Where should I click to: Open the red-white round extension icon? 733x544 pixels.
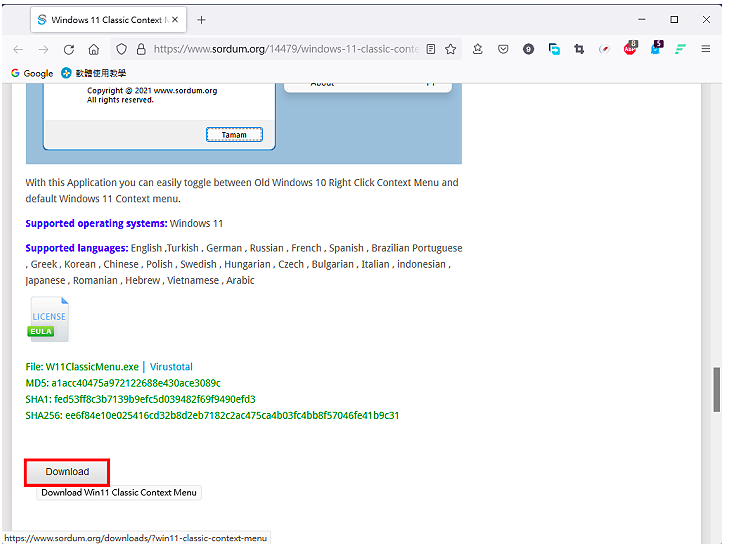604,49
